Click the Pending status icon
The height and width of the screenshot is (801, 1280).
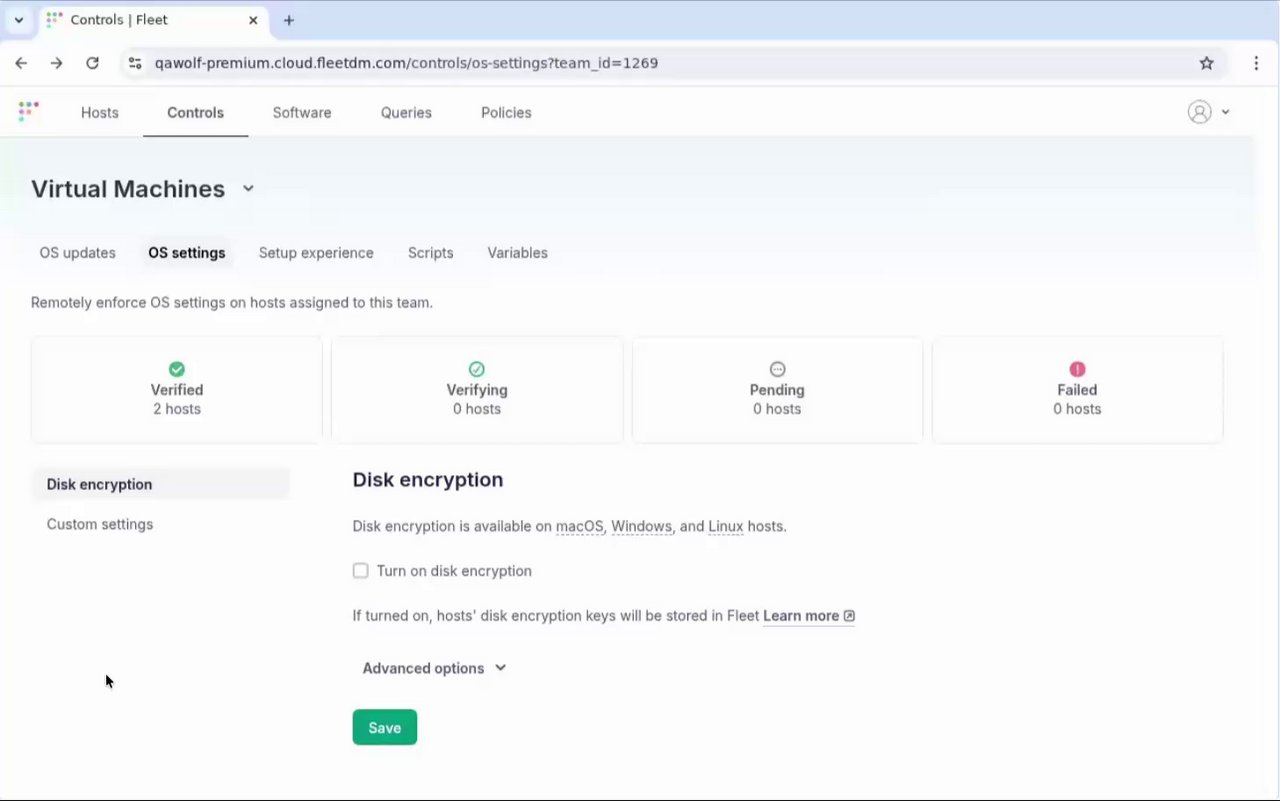click(x=777, y=369)
